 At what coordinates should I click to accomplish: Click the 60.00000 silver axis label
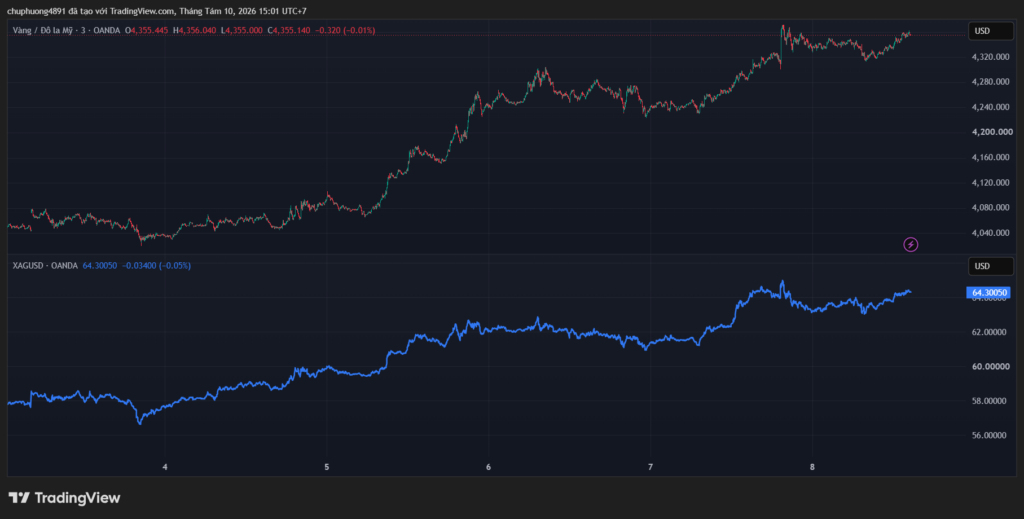tap(991, 367)
